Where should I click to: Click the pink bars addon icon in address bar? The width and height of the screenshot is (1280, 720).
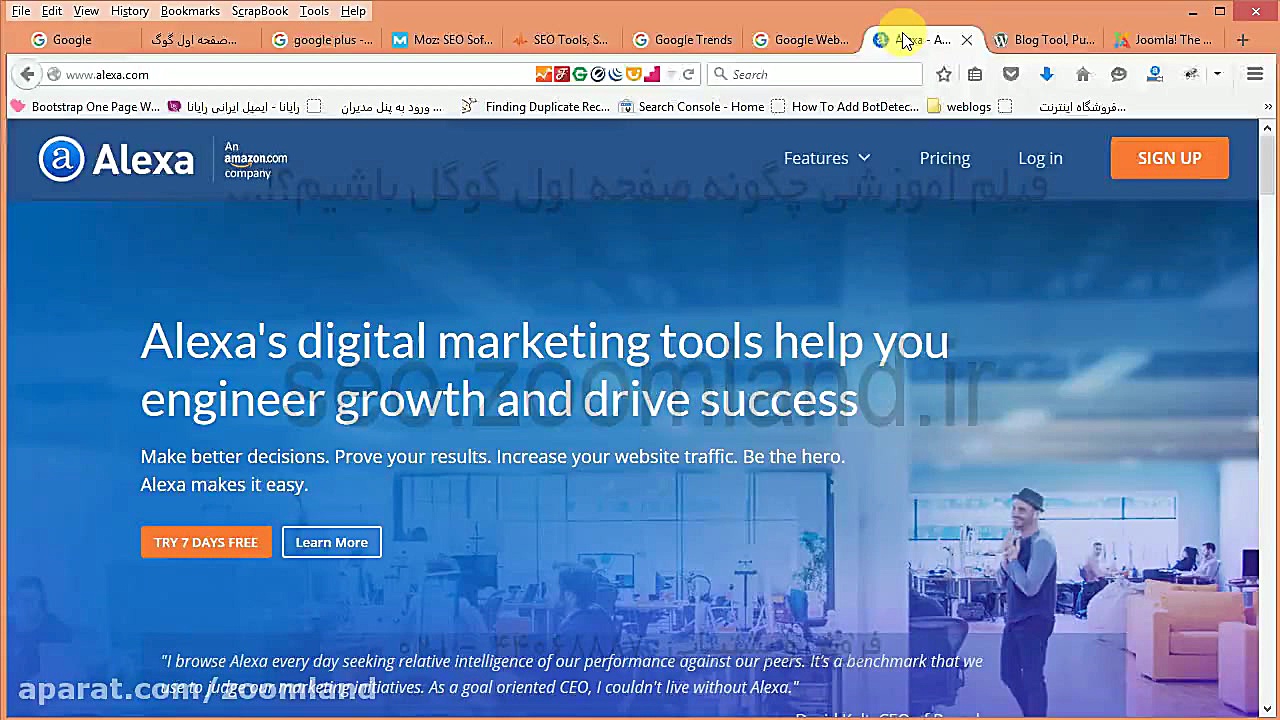coord(652,74)
